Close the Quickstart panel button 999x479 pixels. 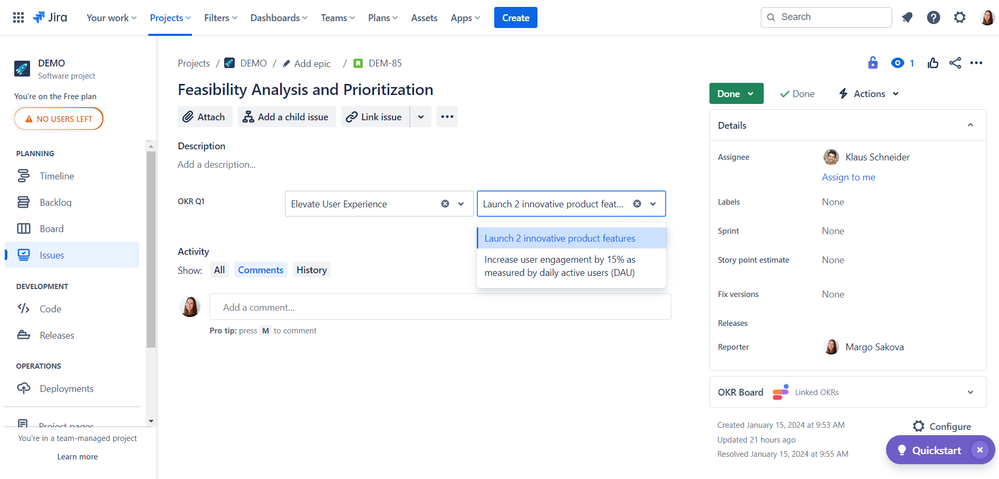coord(980,450)
